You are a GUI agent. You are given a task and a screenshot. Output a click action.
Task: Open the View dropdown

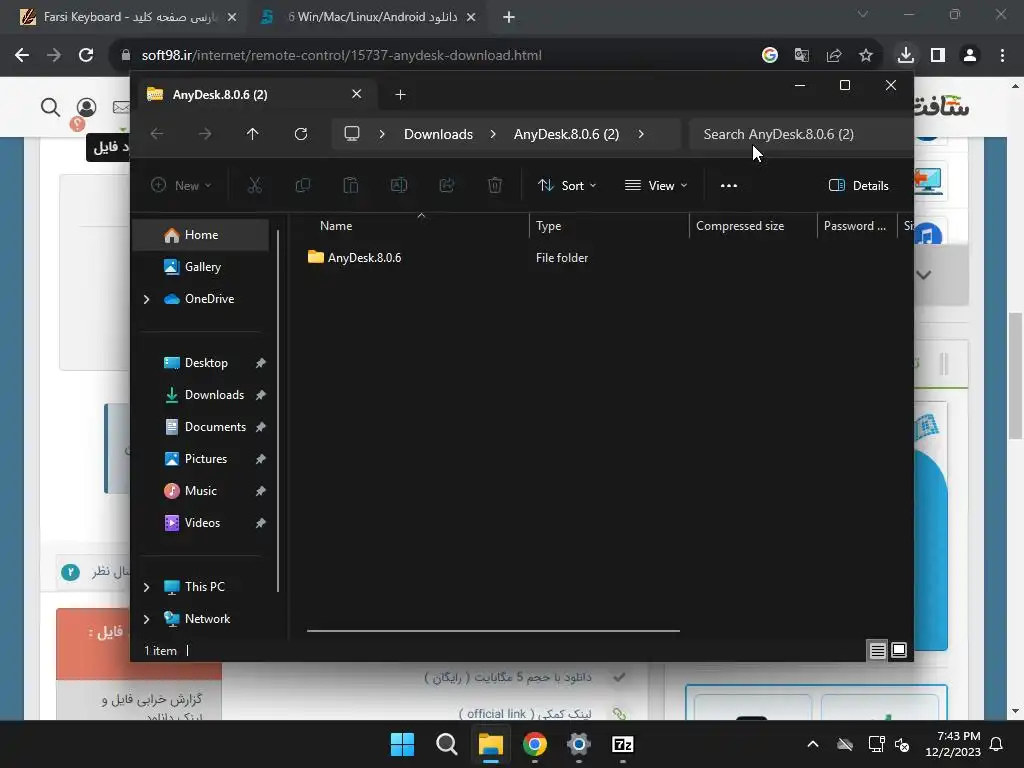656,185
